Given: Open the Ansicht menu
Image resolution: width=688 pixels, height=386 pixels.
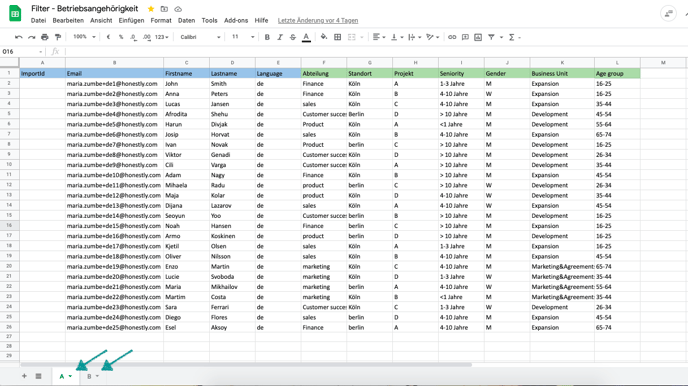Looking at the screenshot, I should (101, 21).
